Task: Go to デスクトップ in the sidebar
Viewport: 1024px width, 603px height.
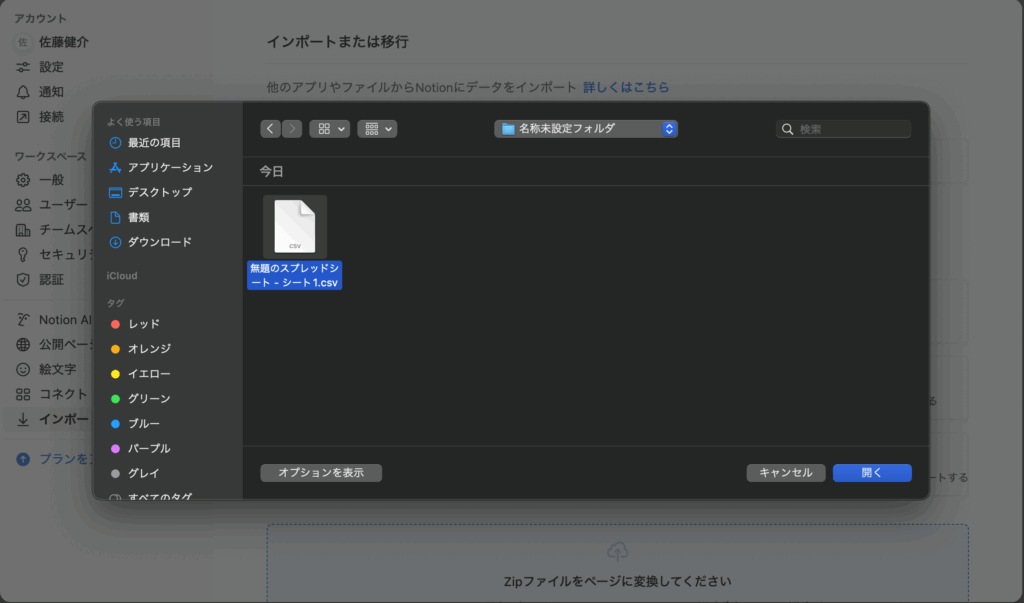Action: (x=159, y=192)
